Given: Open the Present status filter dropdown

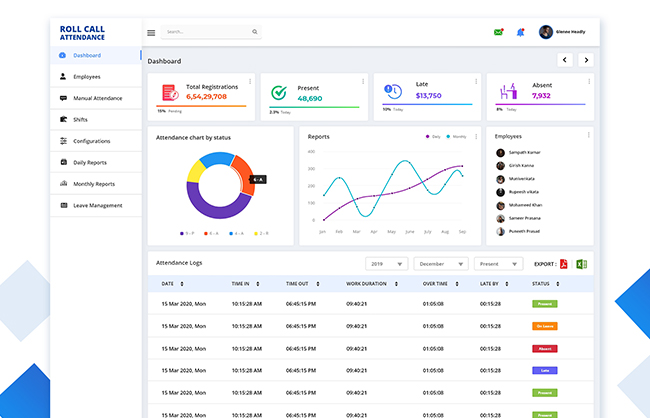Looking at the screenshot, I should point(498,264).
